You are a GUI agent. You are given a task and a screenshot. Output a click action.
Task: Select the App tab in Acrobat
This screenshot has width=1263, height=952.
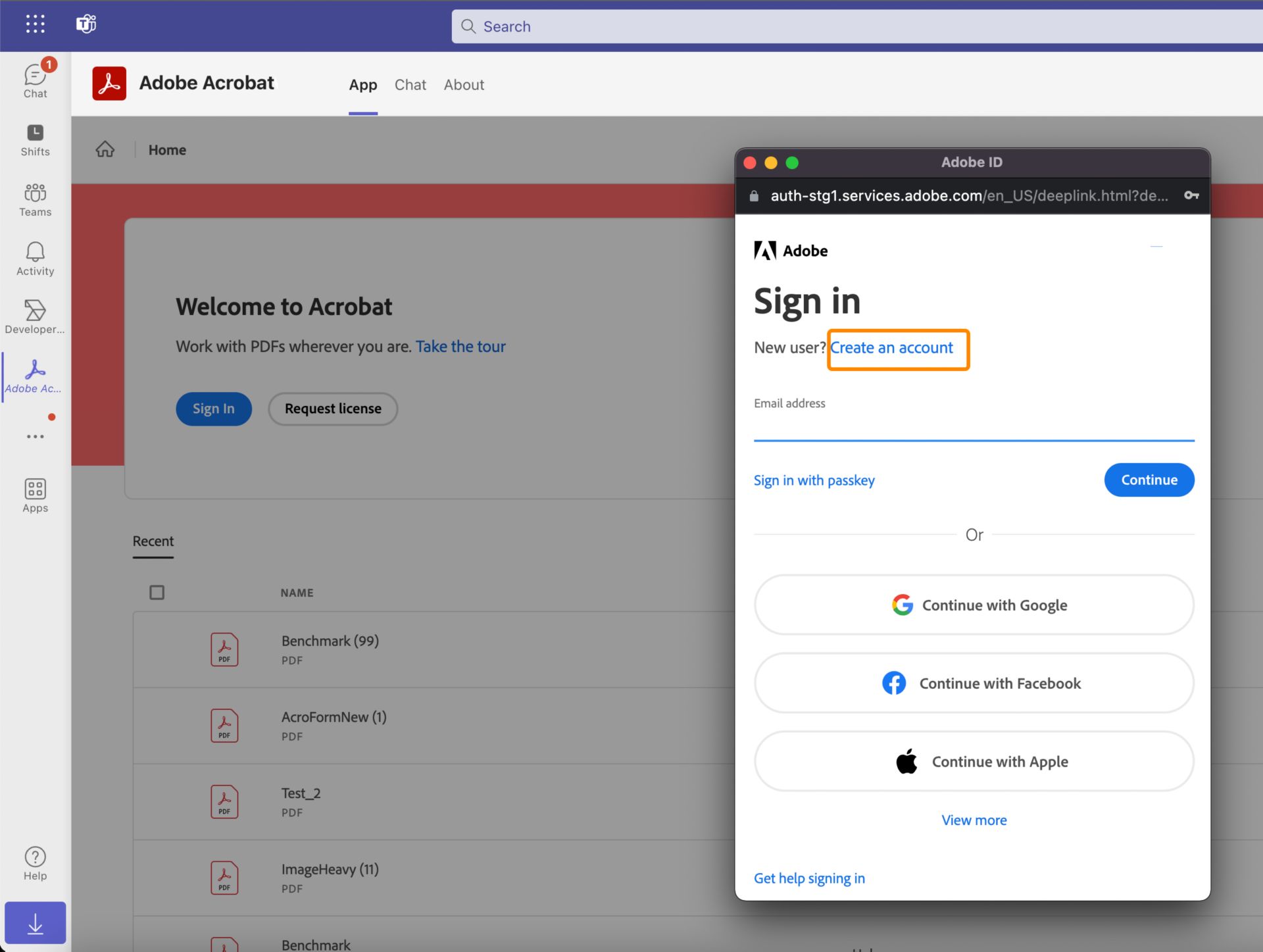(363, 84)
